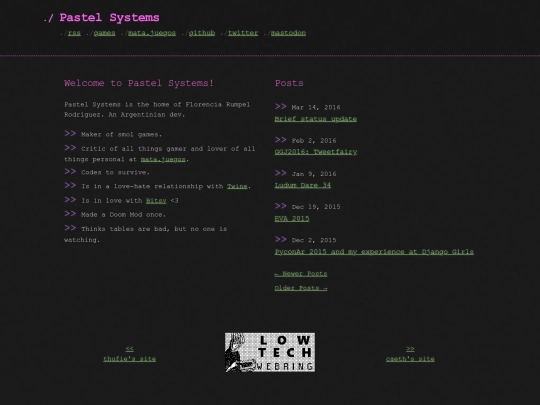Screen dimensions: 540x405
Task: Open the Twine link
Action: tap(237, 186)
